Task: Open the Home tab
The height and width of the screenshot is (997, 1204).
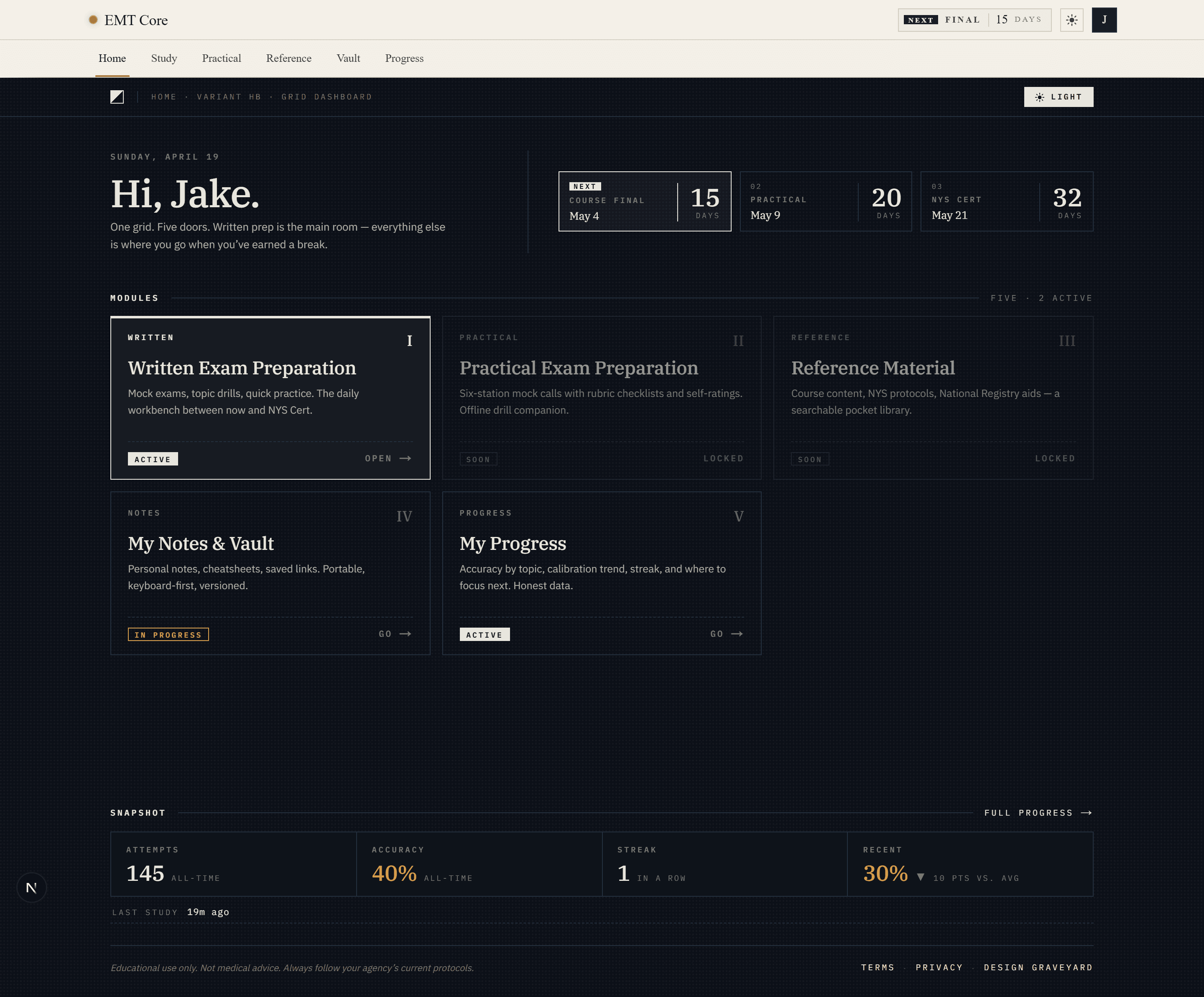Action: (x=112, y=58)
